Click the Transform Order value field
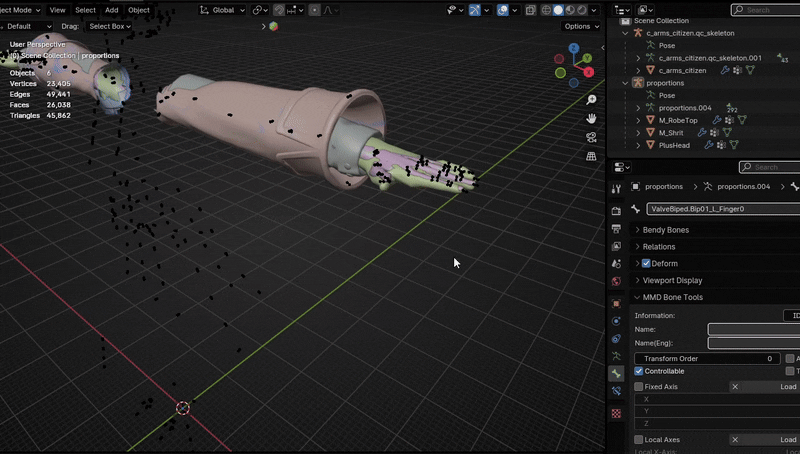 pos(706,358)
